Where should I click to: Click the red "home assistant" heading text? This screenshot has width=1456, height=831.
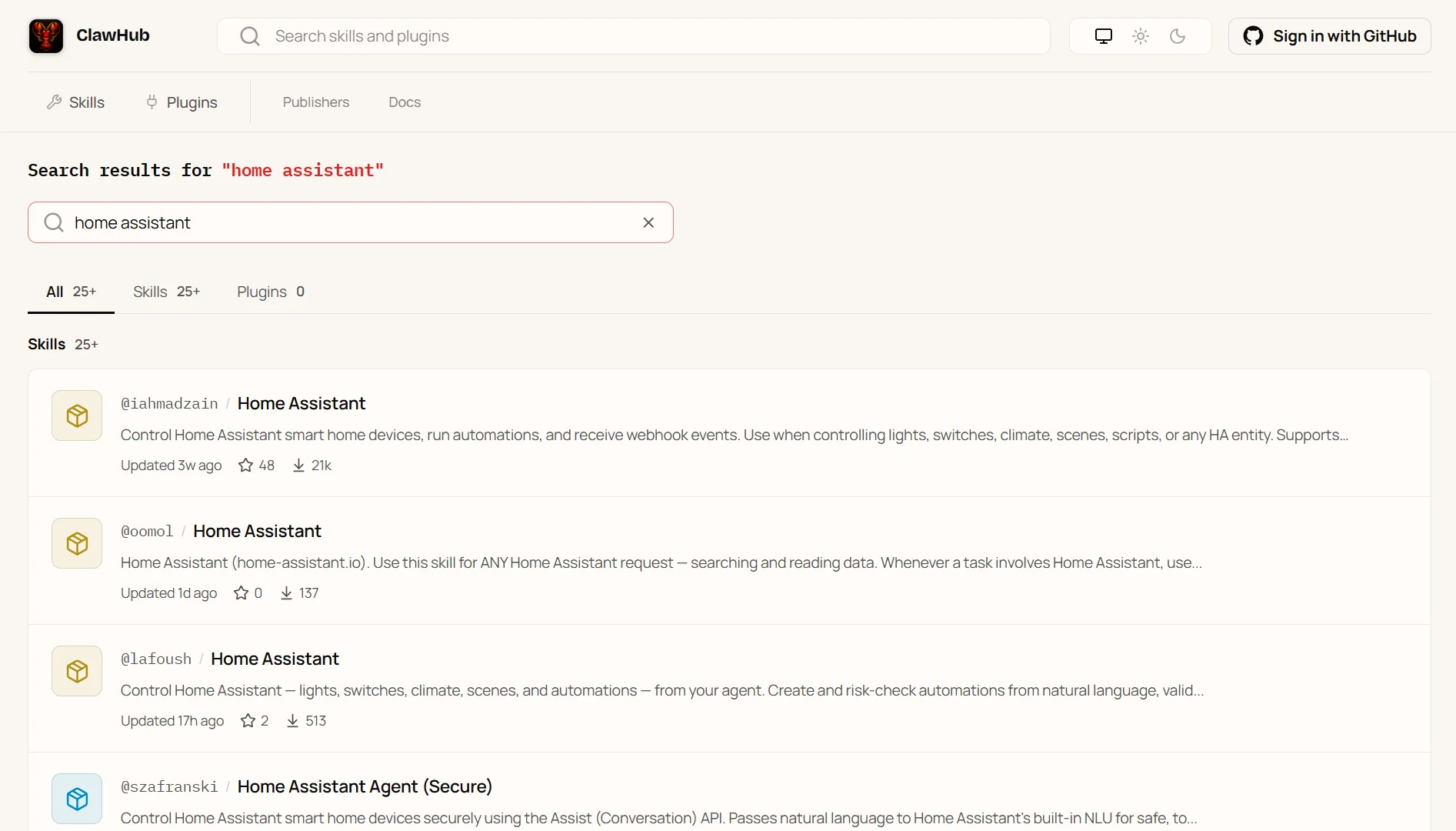click(x=302, y=170)
